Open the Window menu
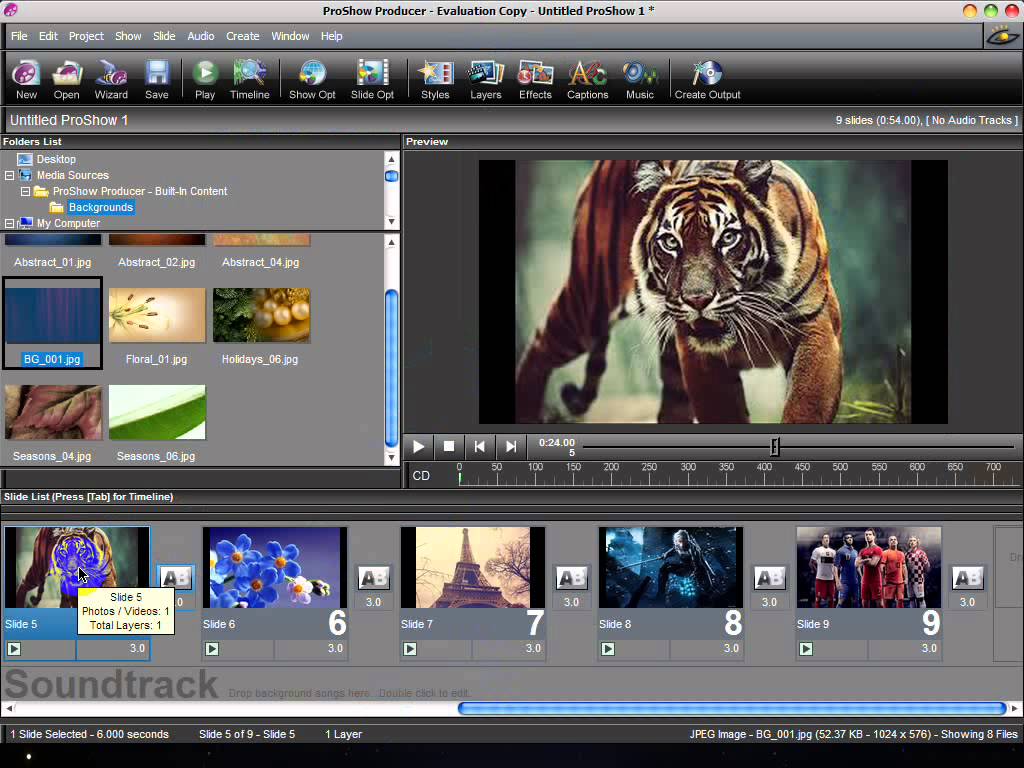This screenshot has height=768, width=1024. pos(290,36)
